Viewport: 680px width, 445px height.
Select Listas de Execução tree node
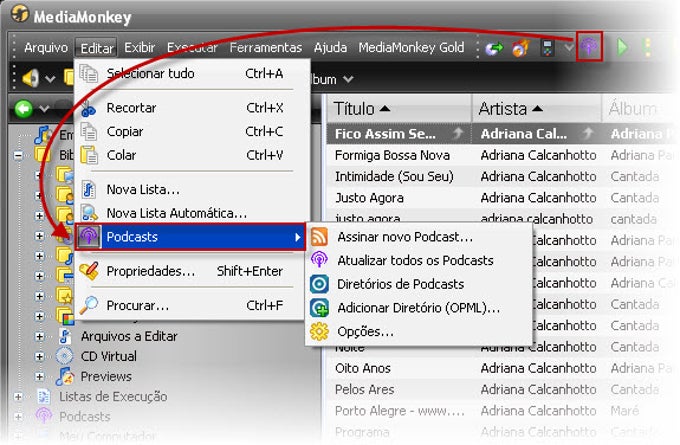tap(113, 396)
